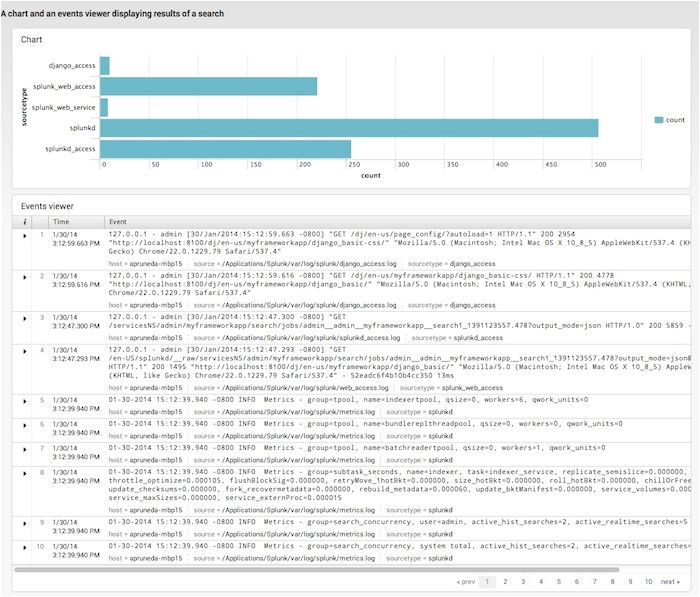700x597 pixels.
Task: Click the splunkd_access bar in chart
Action: (225, 149)
